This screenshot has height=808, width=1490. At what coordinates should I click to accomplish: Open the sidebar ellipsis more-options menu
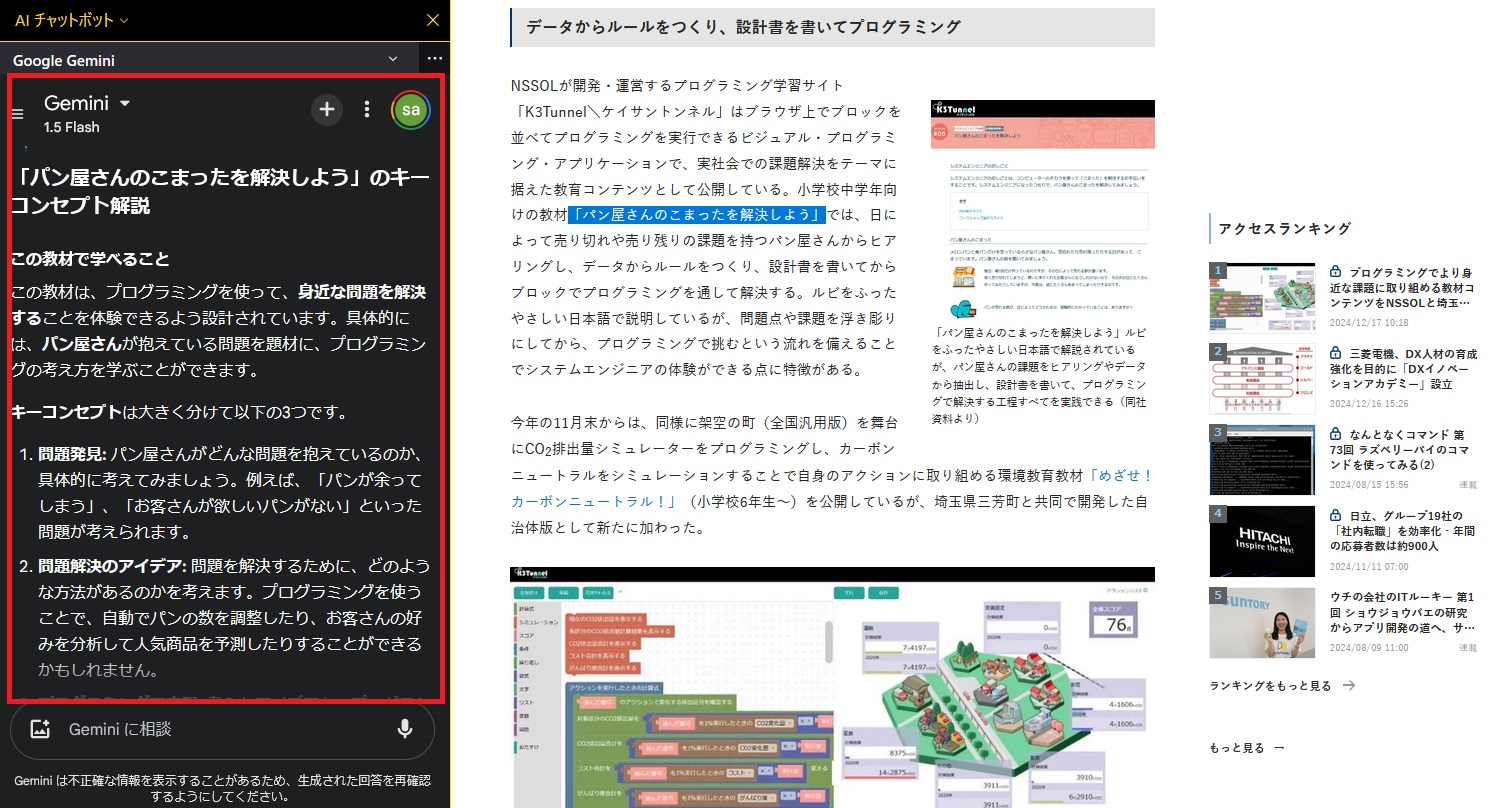click(x=433, y=60)
